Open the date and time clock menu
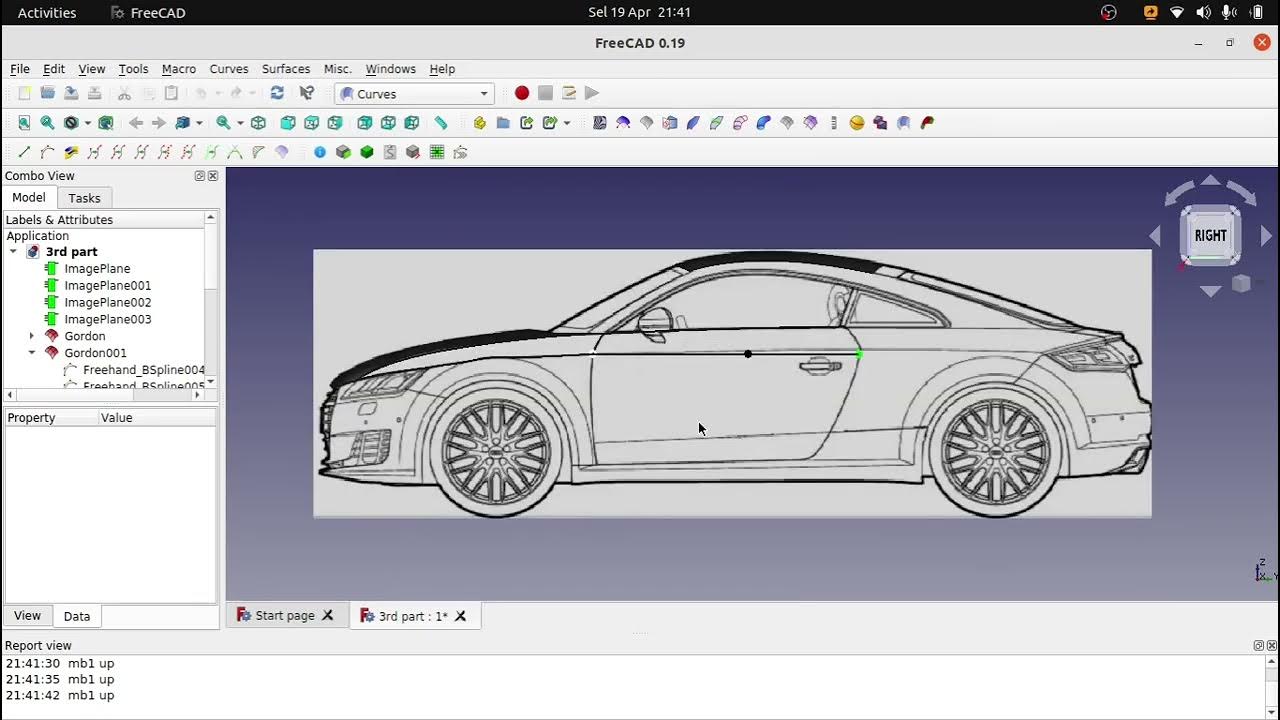 [640, 12]
